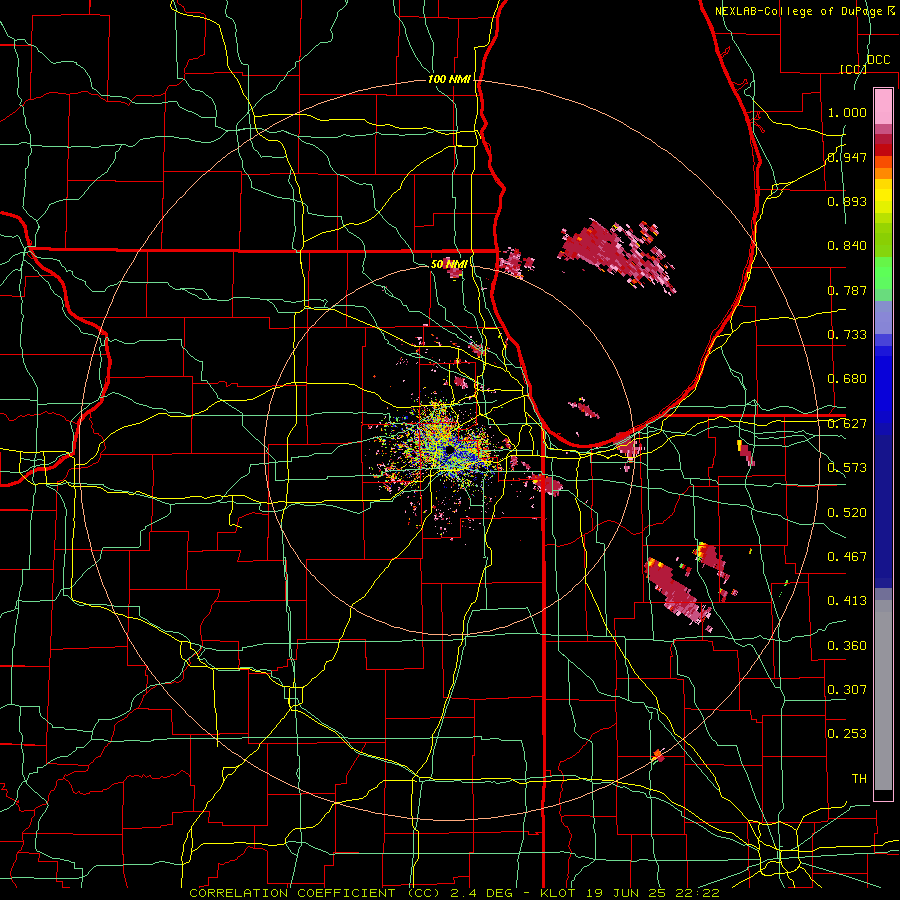Click the 1.000 value on the color scale
This screenshot has height=900, width=900.
tap(847, 112)
